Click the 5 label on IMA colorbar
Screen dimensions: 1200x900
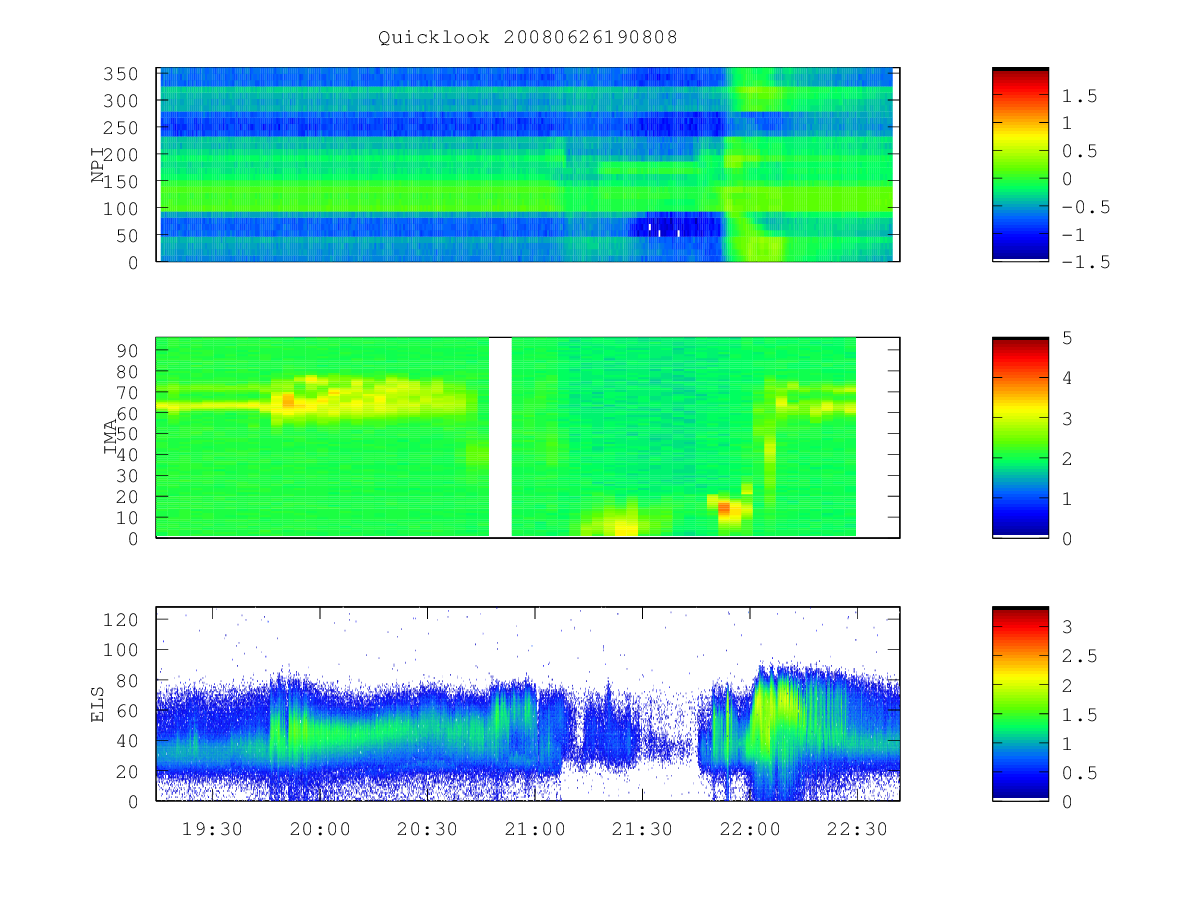point(1069,338)
